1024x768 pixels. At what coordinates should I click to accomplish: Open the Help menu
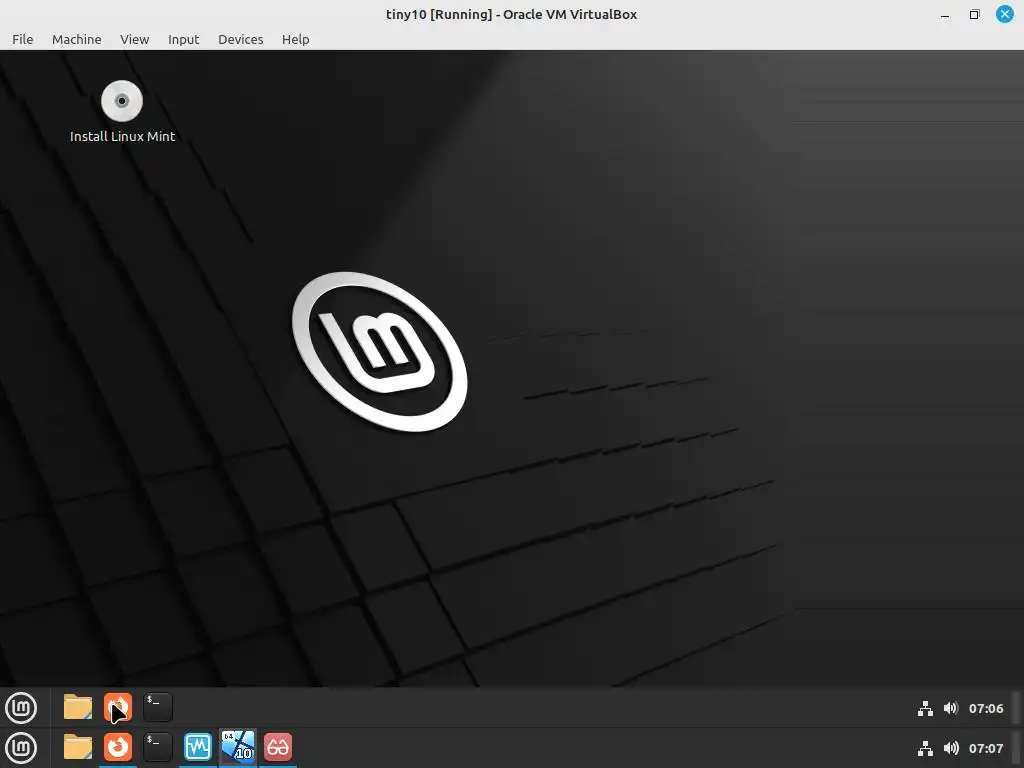295,39
